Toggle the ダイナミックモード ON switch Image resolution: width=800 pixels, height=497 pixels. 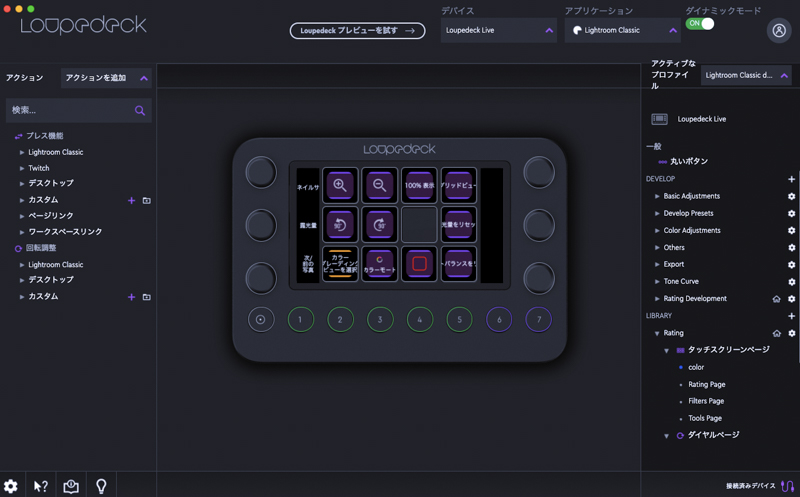click(699, 23)
